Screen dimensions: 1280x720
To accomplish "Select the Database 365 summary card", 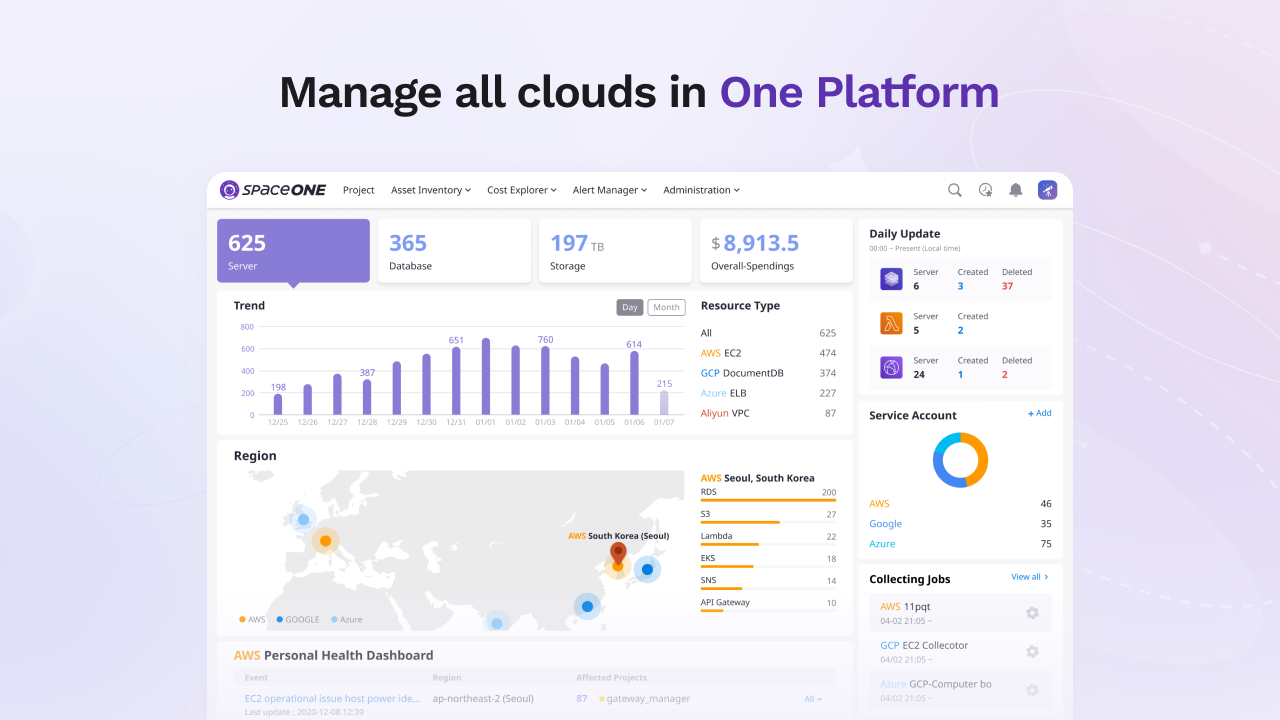I will click(x=454, y=251).
